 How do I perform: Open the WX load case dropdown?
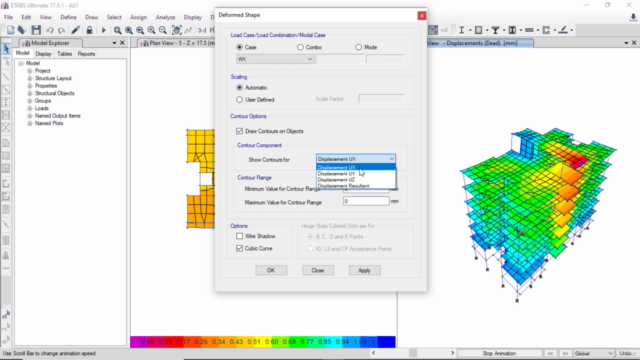coord(275,59)
